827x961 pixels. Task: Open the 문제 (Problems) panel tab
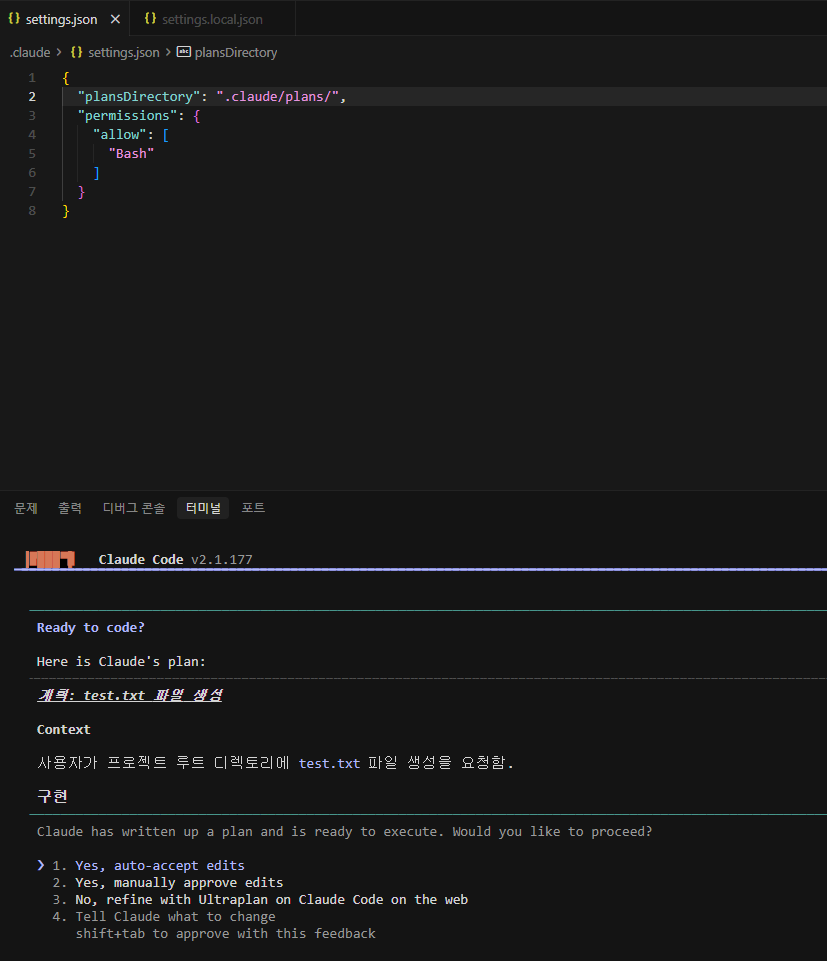click(x=26, y=508)
